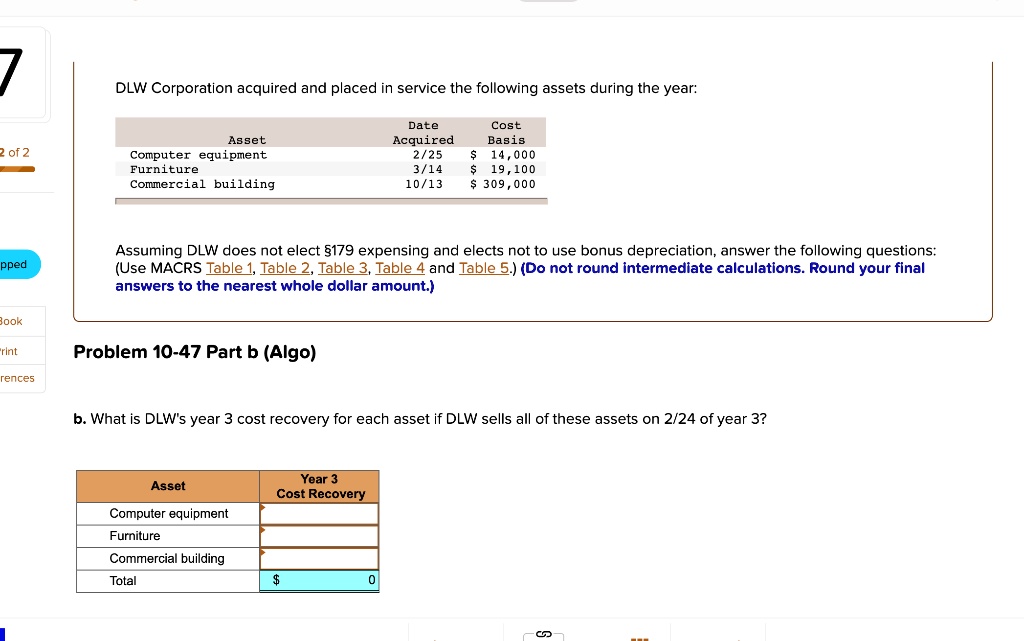Click the 'Problem 10-47 Part b (Algo)' heading
Screen dimensions: 1024x641
tap(195, 352)
